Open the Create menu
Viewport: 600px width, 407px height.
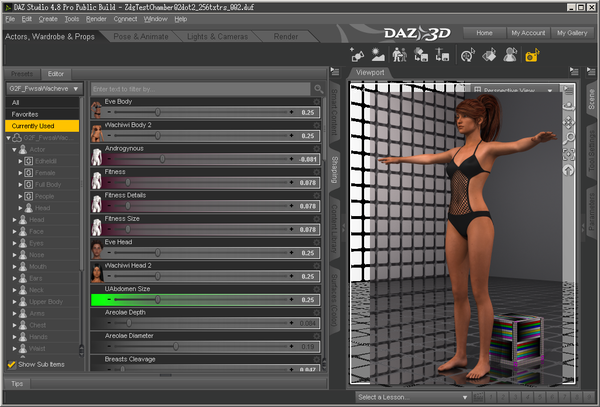[x=48, y=19]
